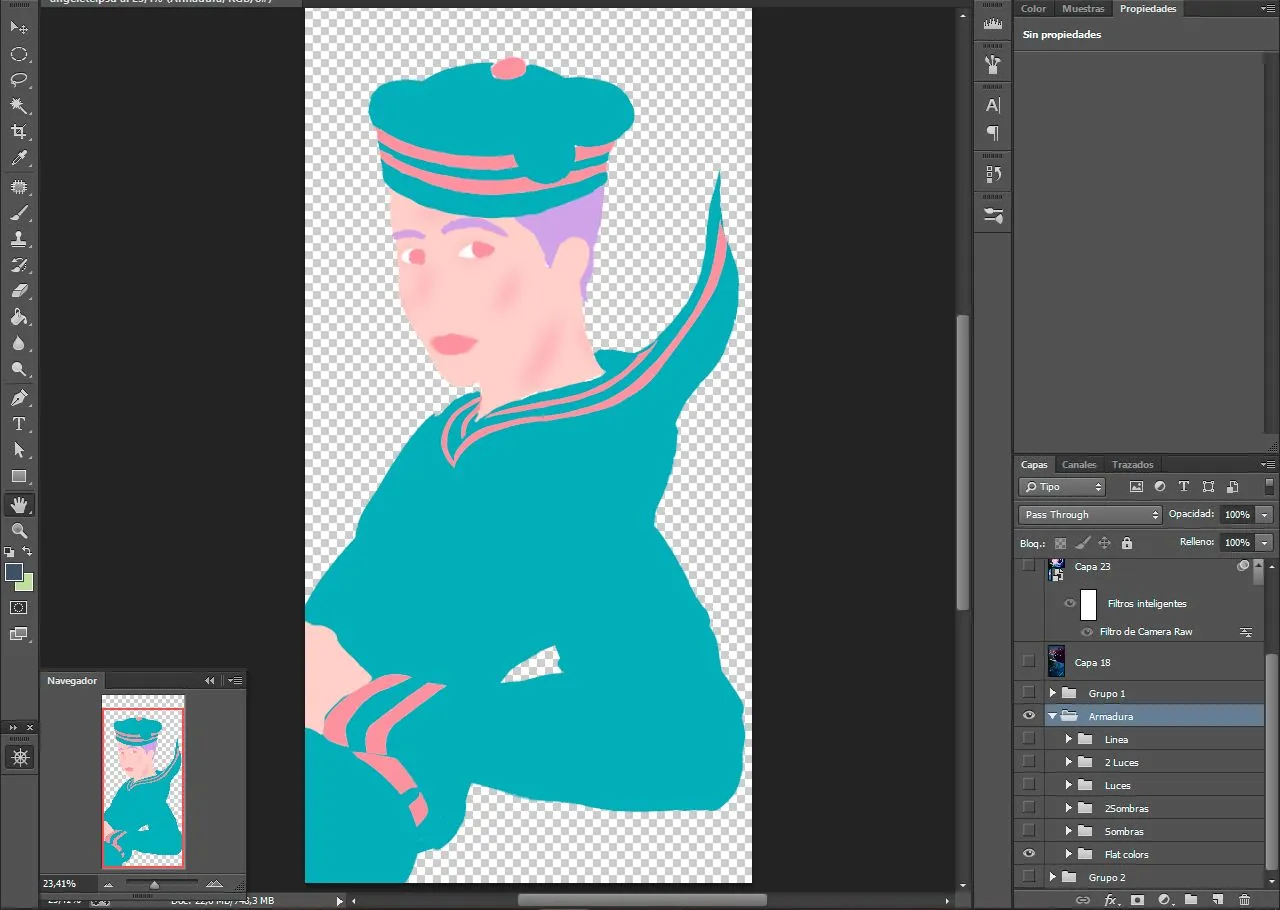This screenshot has height=910, width=1280.
Task: Expand the 2Sombras folder
Action: [1069, 808]
